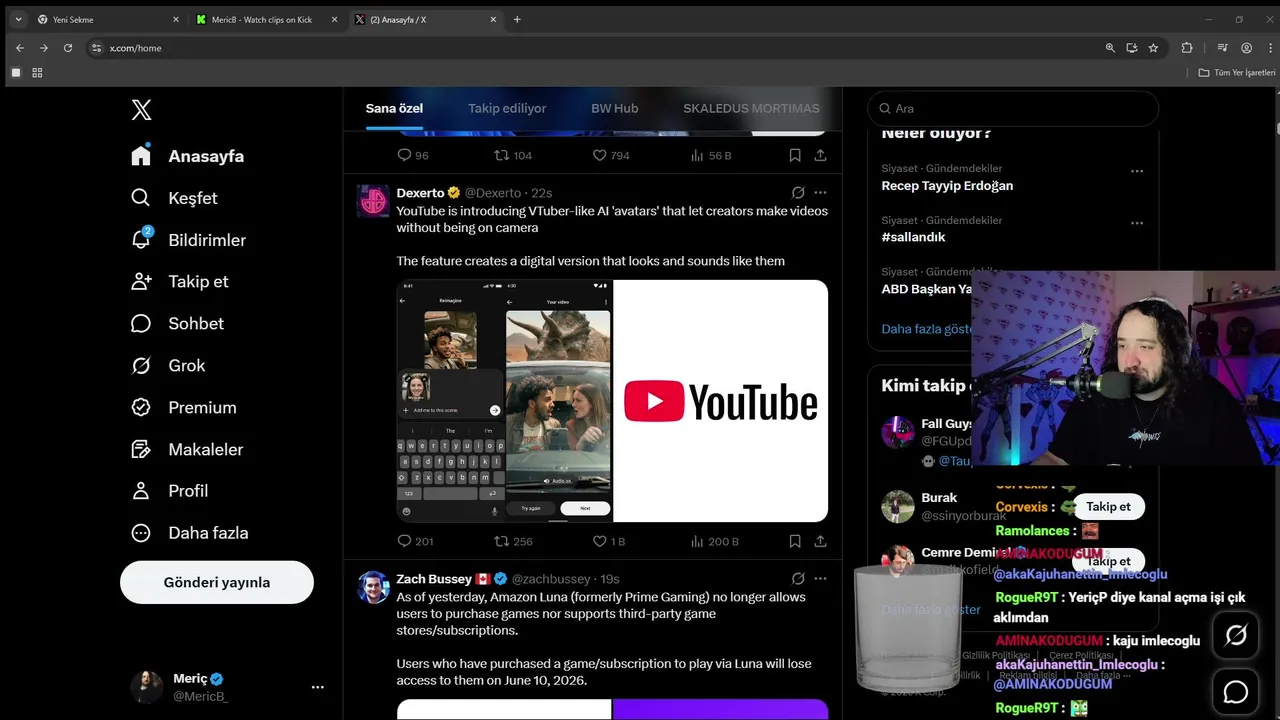Click the X logo in the sidebar

pyautogui.click(x=142, y=110)
